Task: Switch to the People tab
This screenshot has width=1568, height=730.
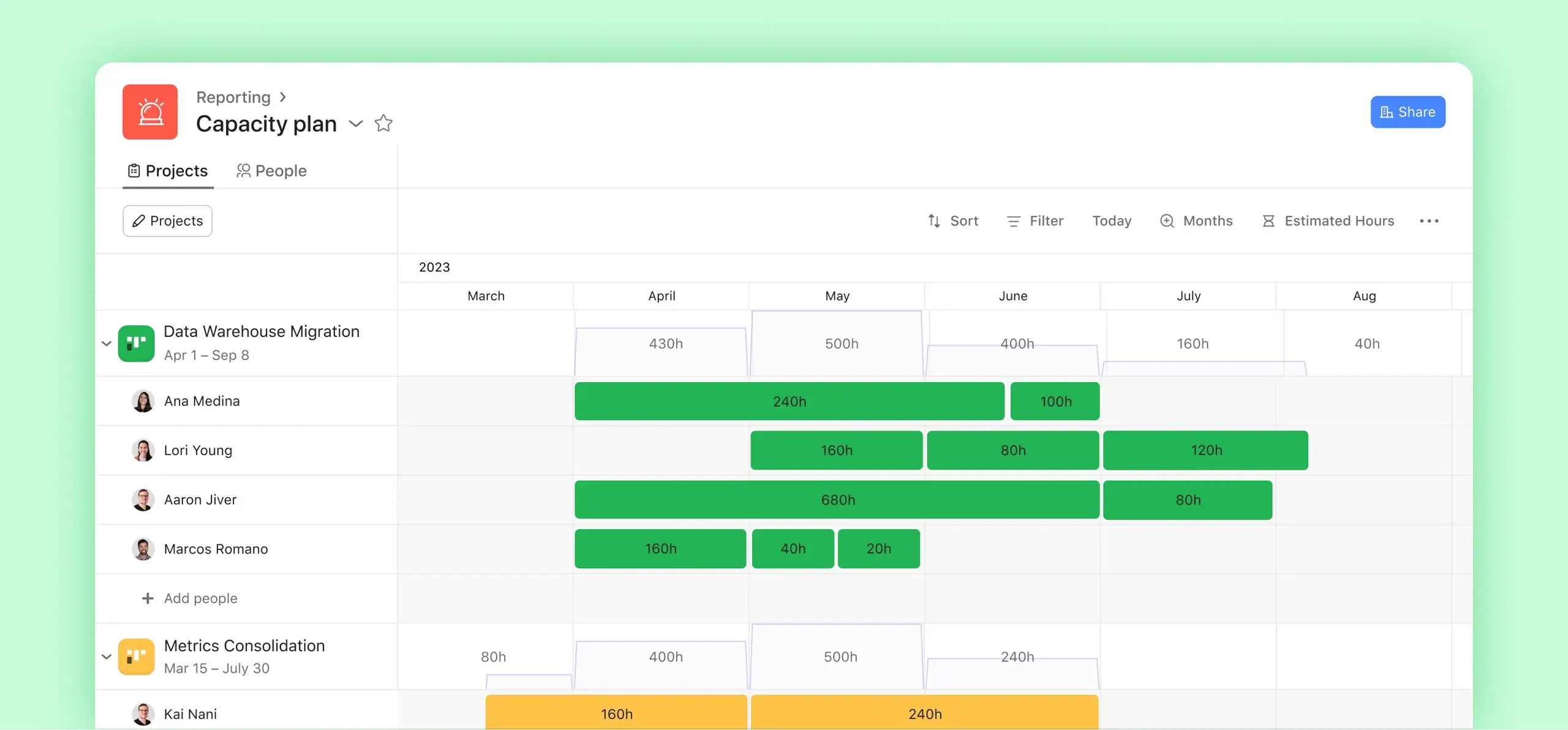Action: [270, 170]
